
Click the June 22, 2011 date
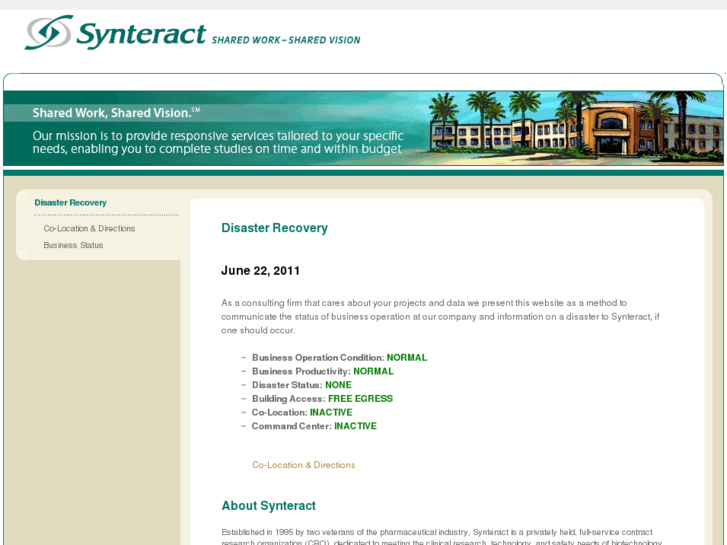(261, 270)
